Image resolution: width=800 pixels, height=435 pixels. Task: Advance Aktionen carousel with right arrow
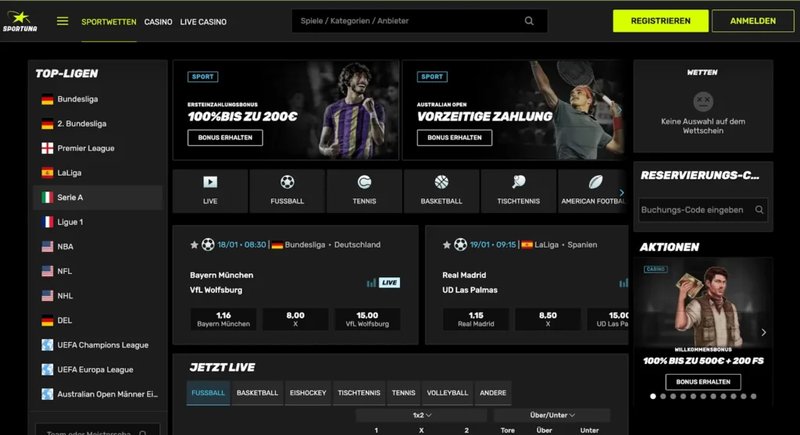(x=763, y=332)
